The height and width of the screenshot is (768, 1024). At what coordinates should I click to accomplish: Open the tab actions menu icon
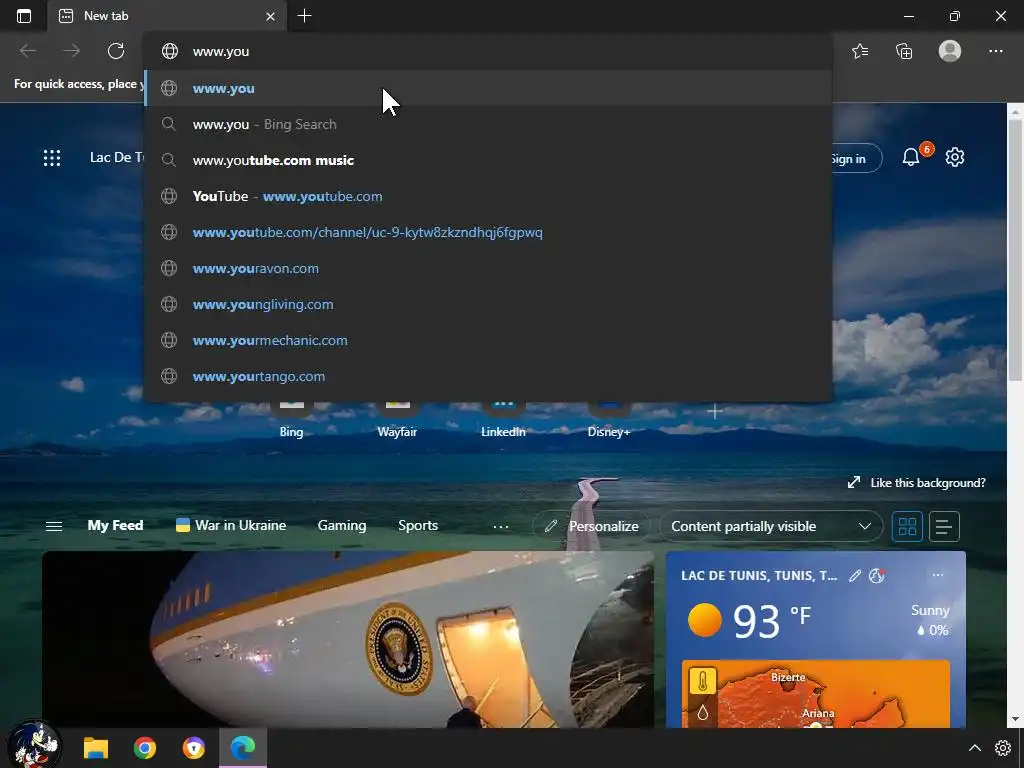tap(24, 16)
